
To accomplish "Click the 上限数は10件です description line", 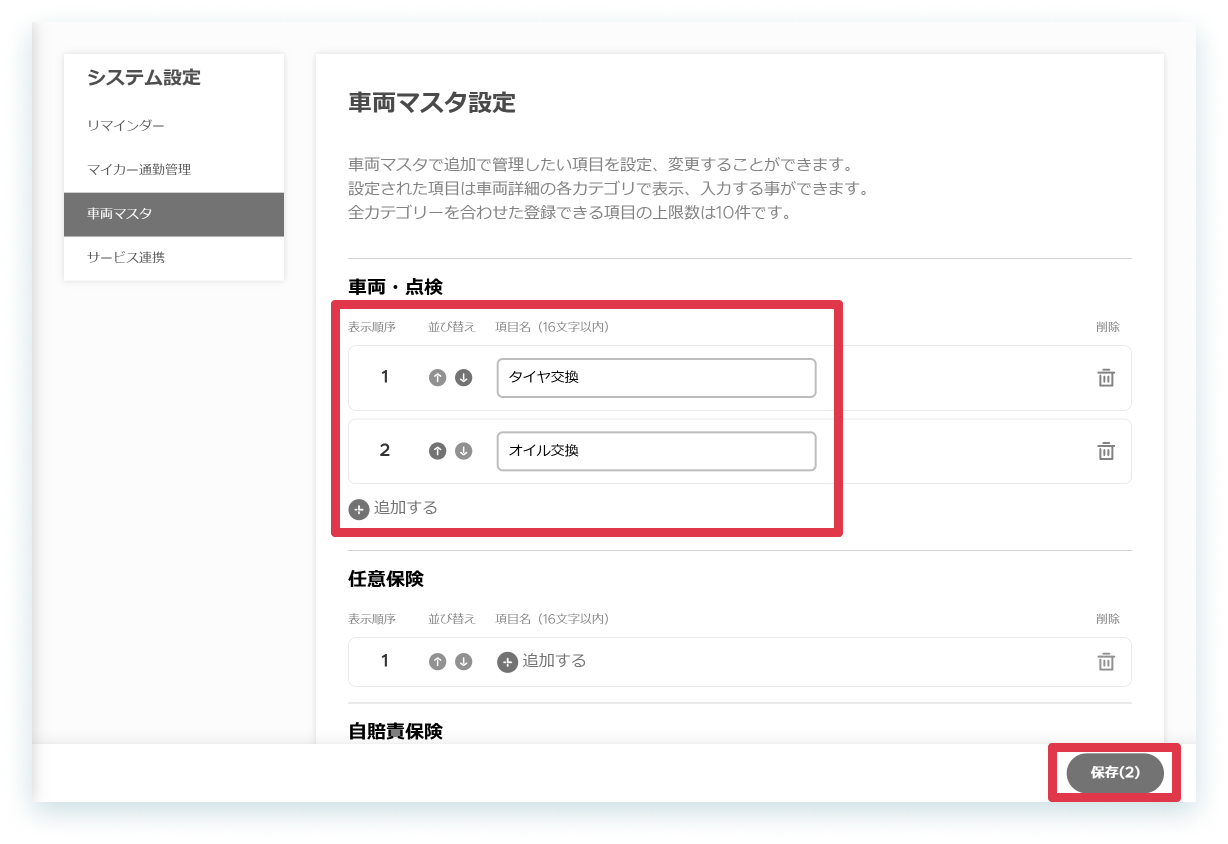I will click(x=570, y=213).
